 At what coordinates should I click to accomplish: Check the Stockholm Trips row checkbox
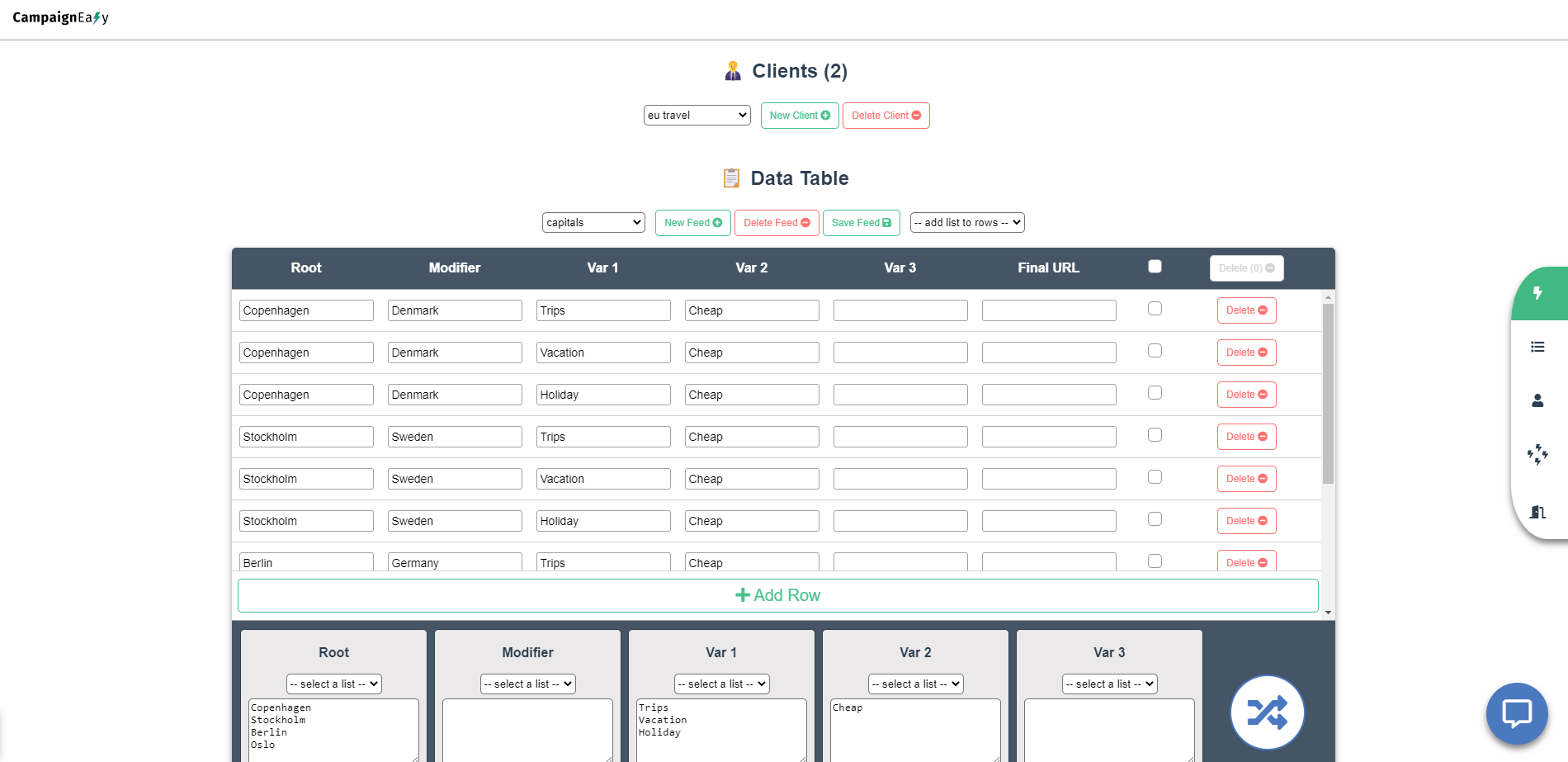coord(1155,435)
